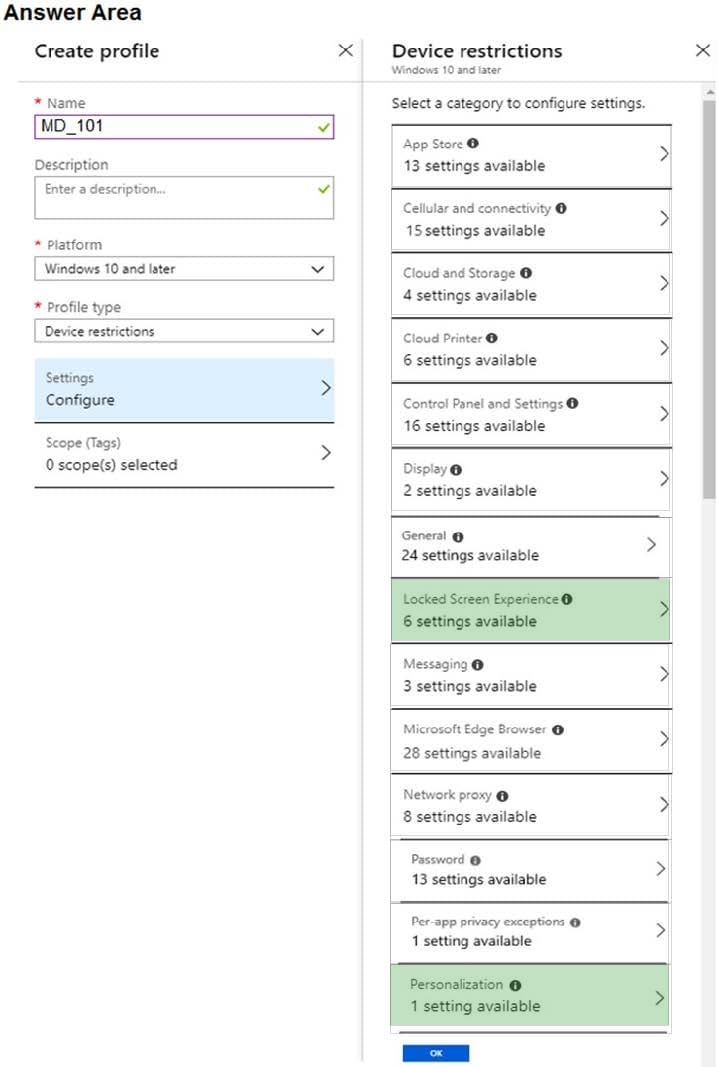Click info icon beside Microsoft Edge Browser
The image size is (718, 1067).
[x=558, y=730]
